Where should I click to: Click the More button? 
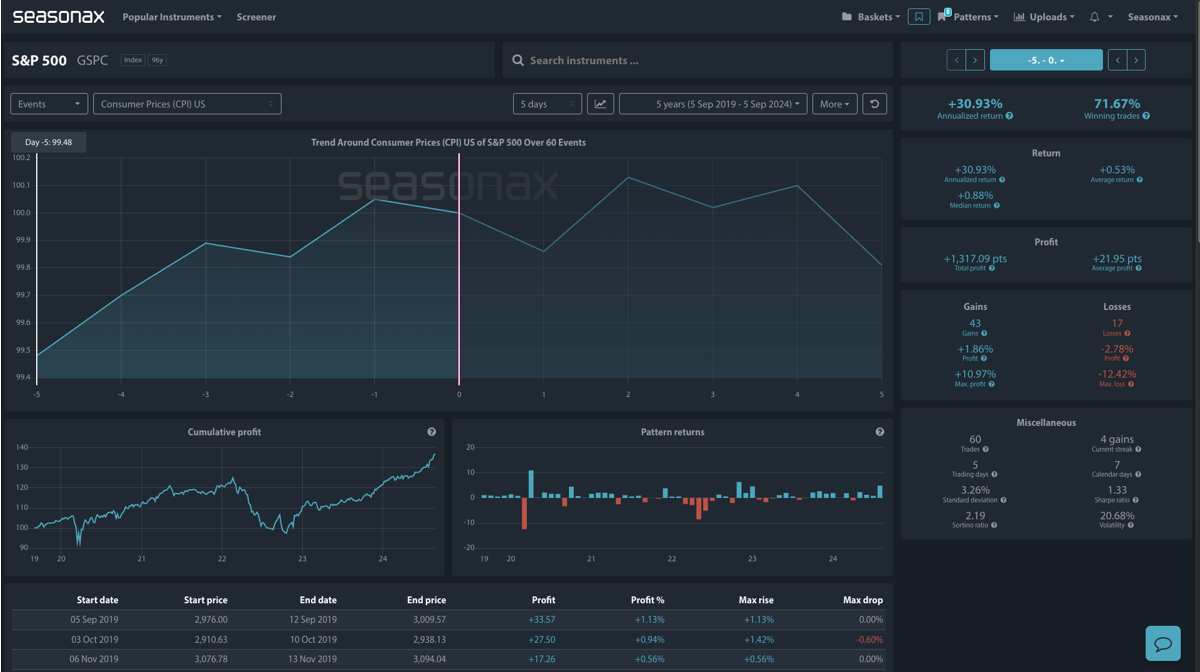coord(835,104)
